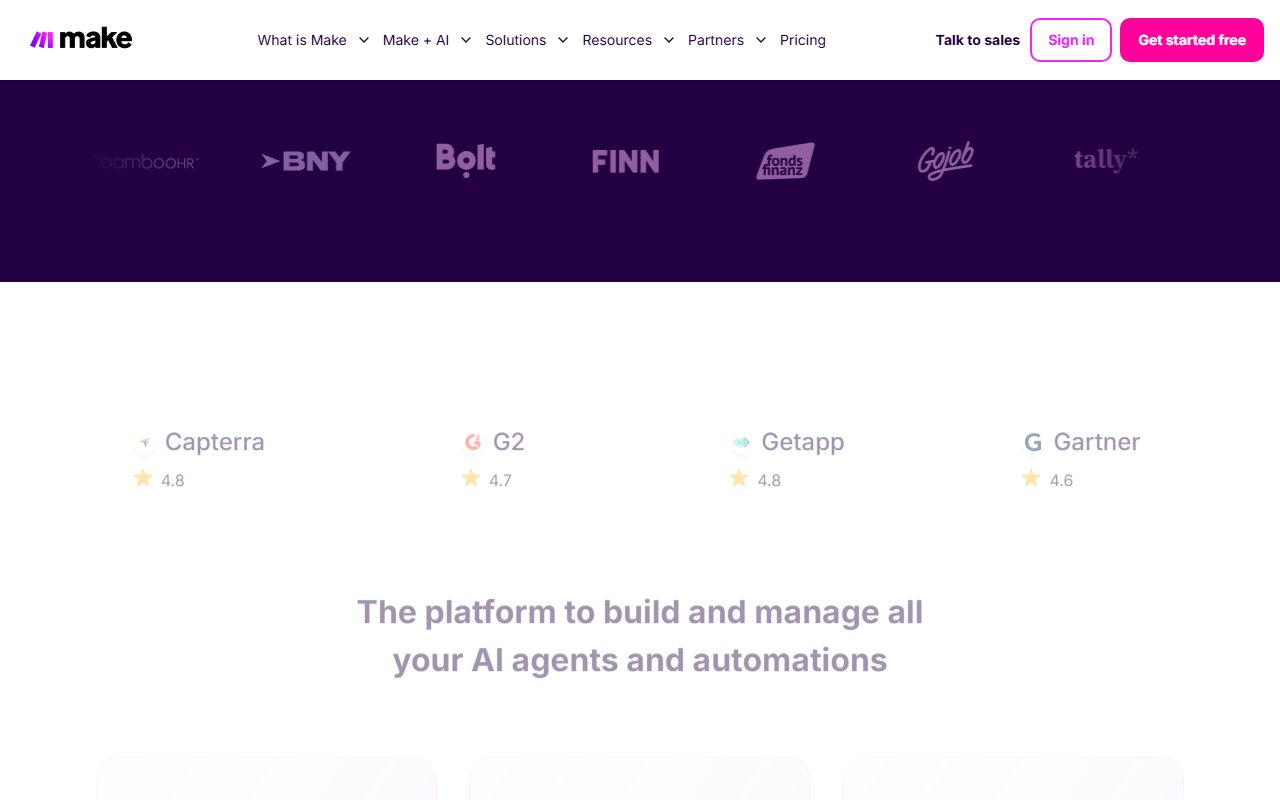1280x800 pixels.
Task: Open the Make + AI menu
Action: click(416, 40)
